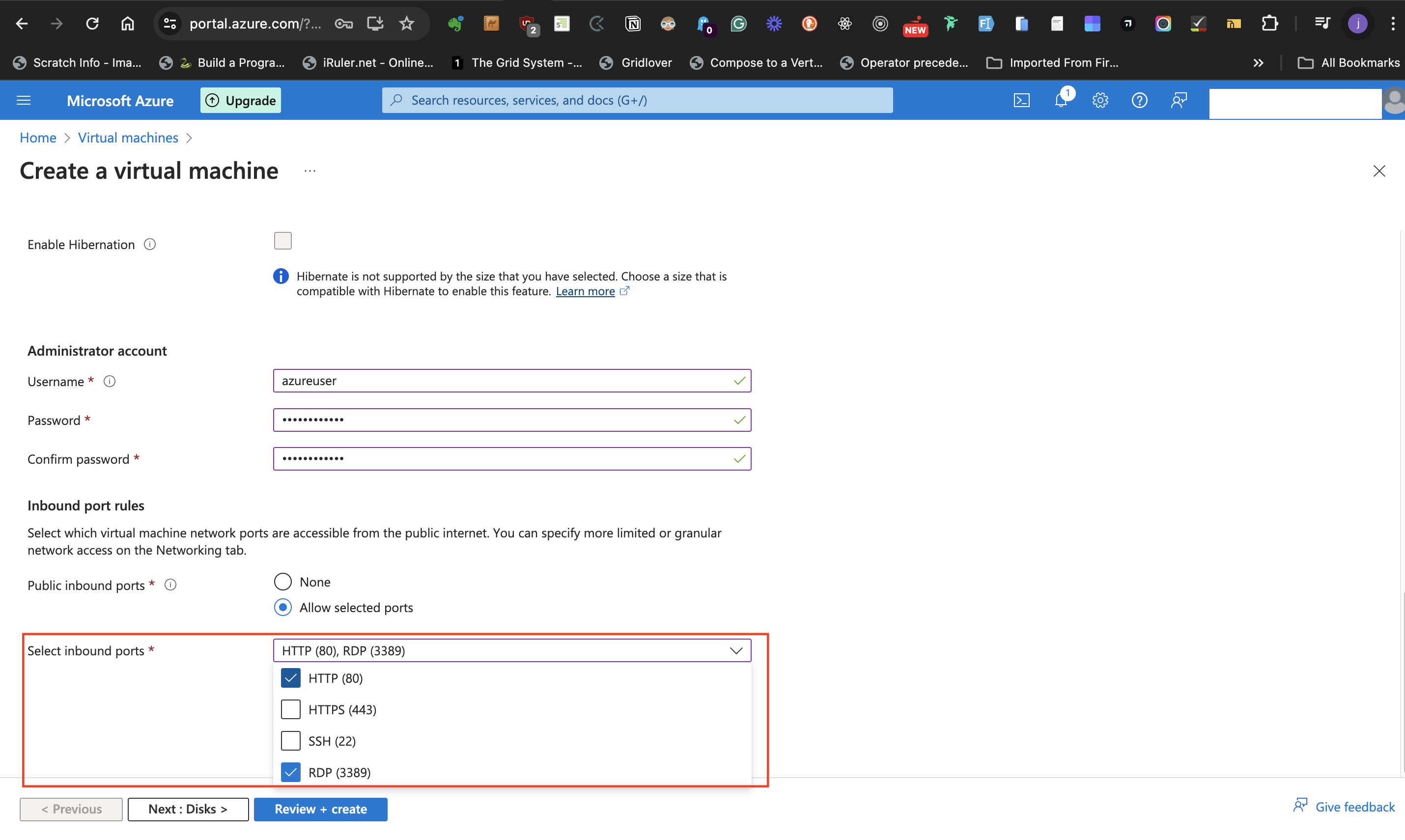Uncheck the HTTP (80) checkbox
This screenshot has height=840, width=1405.
click(290, 677)
